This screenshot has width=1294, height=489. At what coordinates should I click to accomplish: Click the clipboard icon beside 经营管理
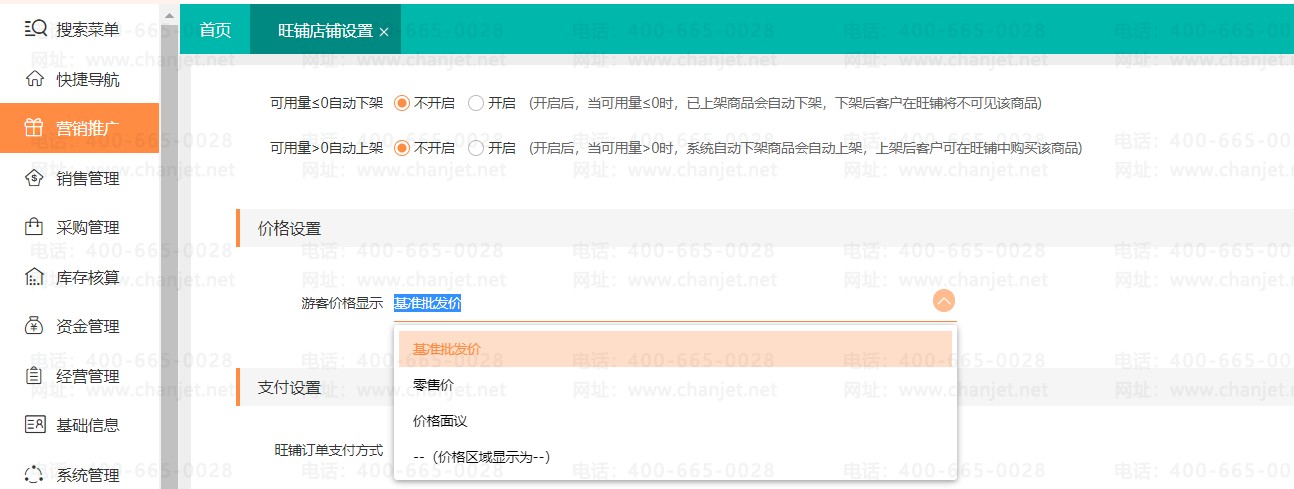tap(35, 376)
